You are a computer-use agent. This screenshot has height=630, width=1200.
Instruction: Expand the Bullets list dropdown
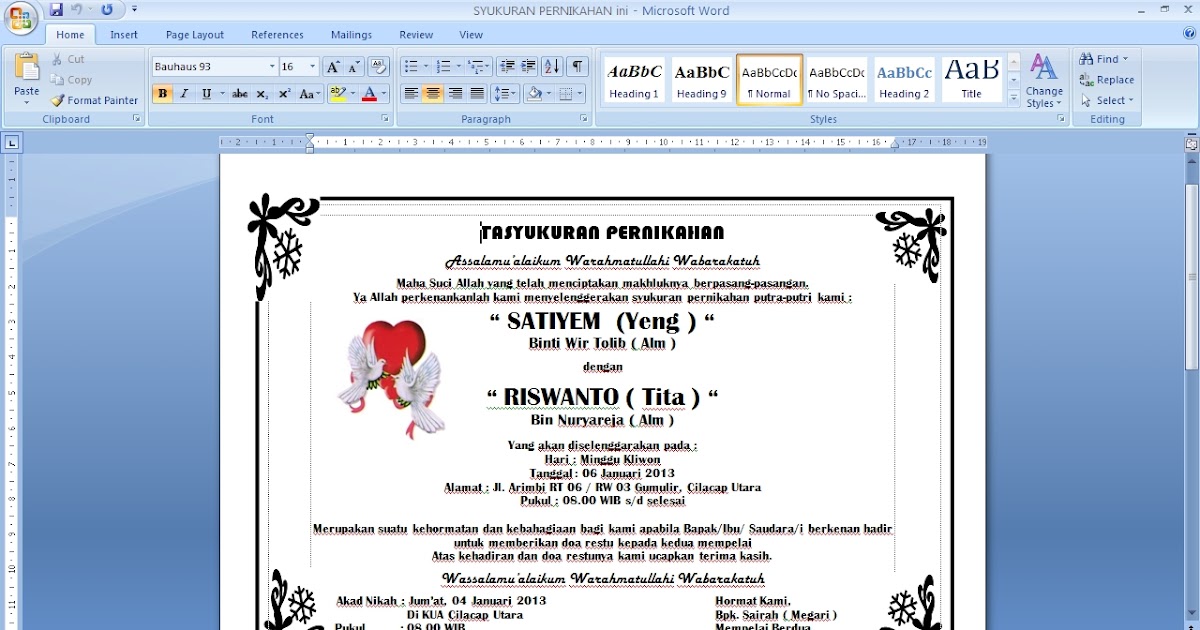(x=427, y=66)
